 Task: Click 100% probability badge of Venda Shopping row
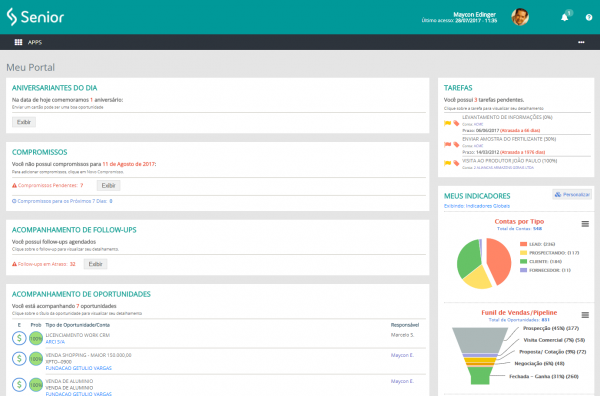click(36, 359)
